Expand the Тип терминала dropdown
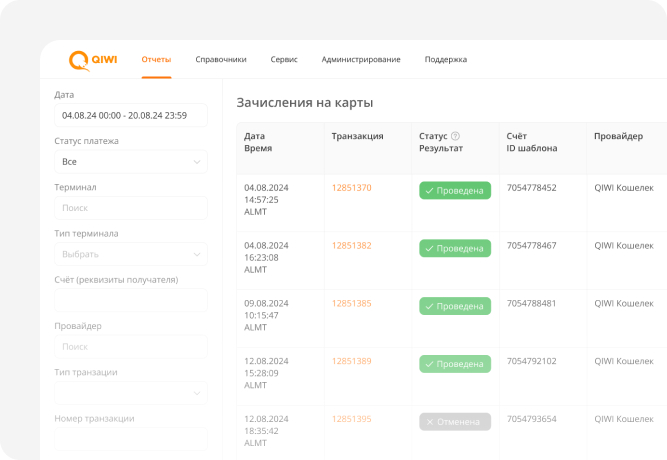Viewport: 667px width, 460px height. point(130,254)
